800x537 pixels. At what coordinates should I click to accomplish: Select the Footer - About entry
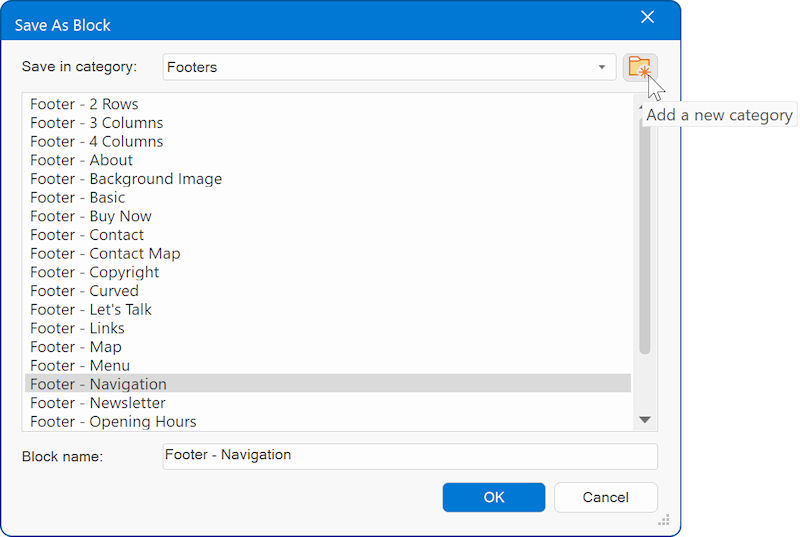click(x=81, y=160)
